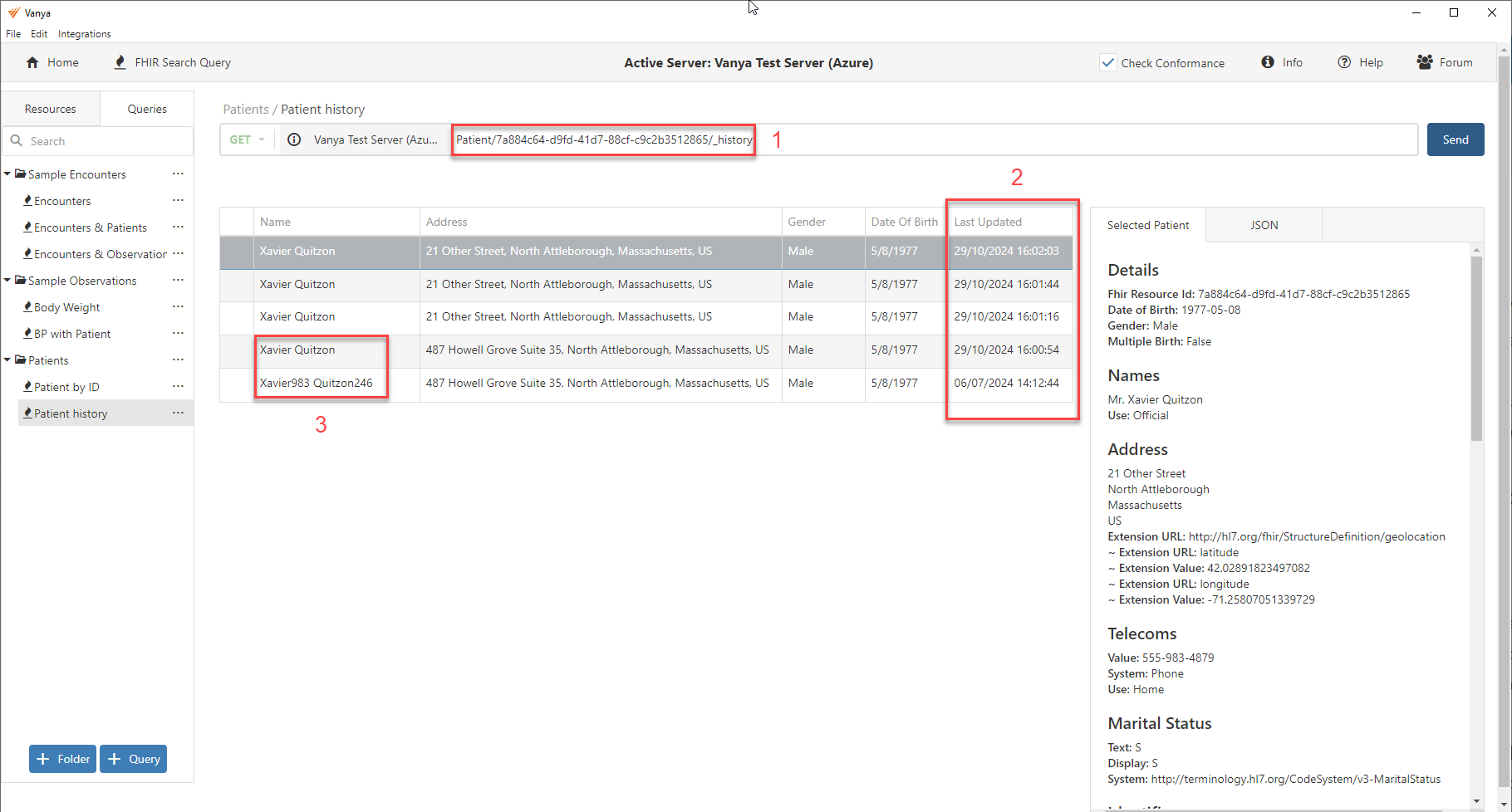Click the scroll down arrow in details panel

pos(1476,801)
